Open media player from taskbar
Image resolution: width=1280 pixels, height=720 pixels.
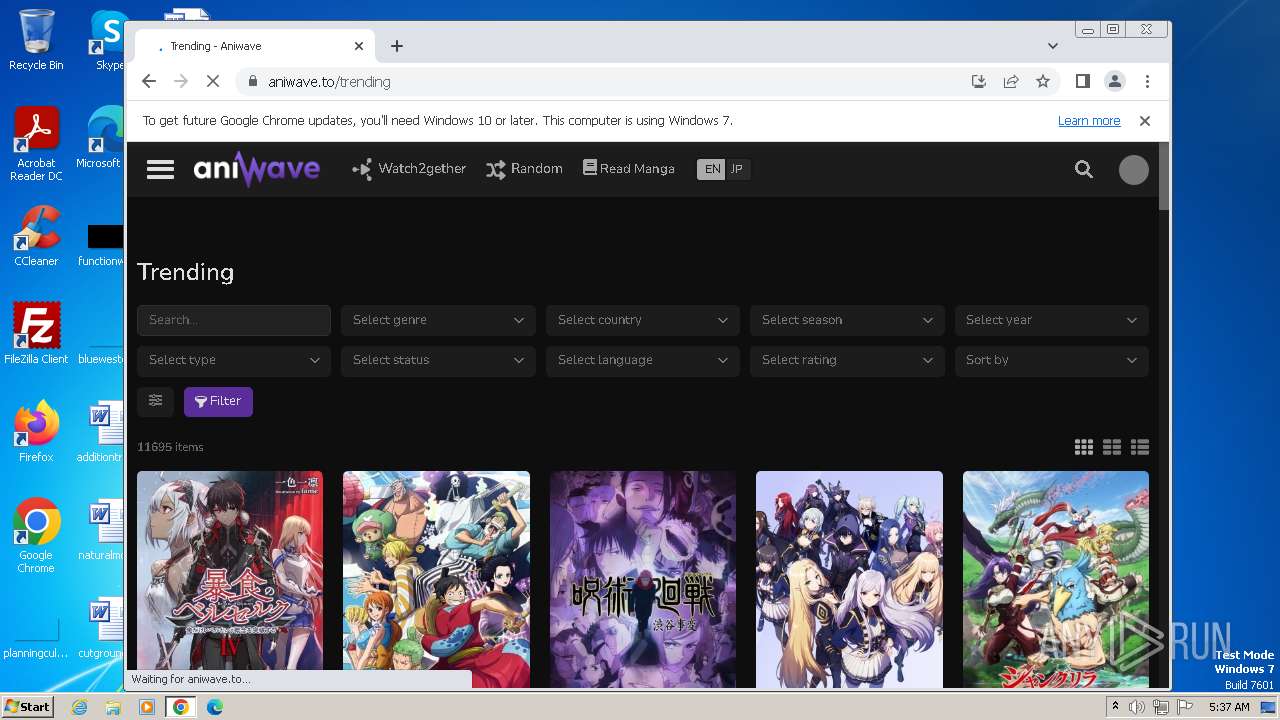[147, 707]
